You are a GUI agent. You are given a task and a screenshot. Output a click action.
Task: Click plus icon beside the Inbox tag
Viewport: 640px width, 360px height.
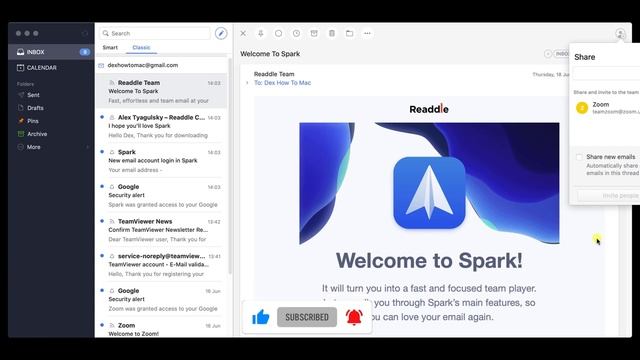(x=548, y=54)
